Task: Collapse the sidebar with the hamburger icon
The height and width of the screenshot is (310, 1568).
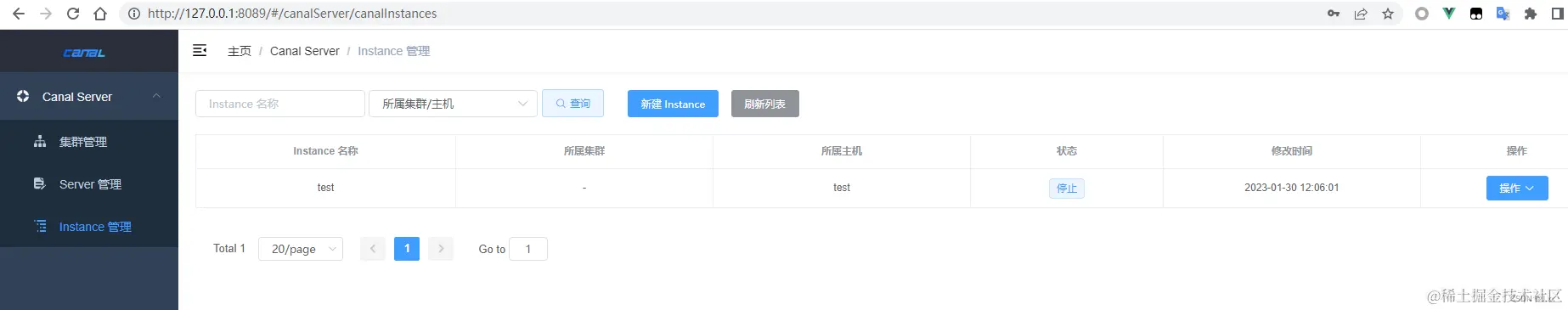Action: pyautogui.click(x=200, y=51)
